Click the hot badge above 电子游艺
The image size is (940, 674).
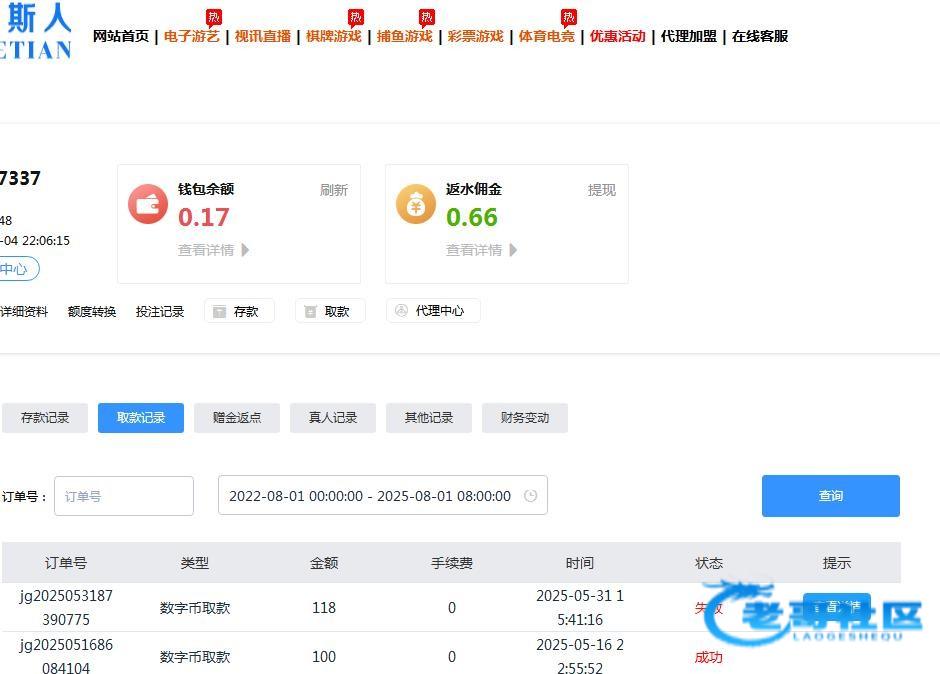pos(214,17)
